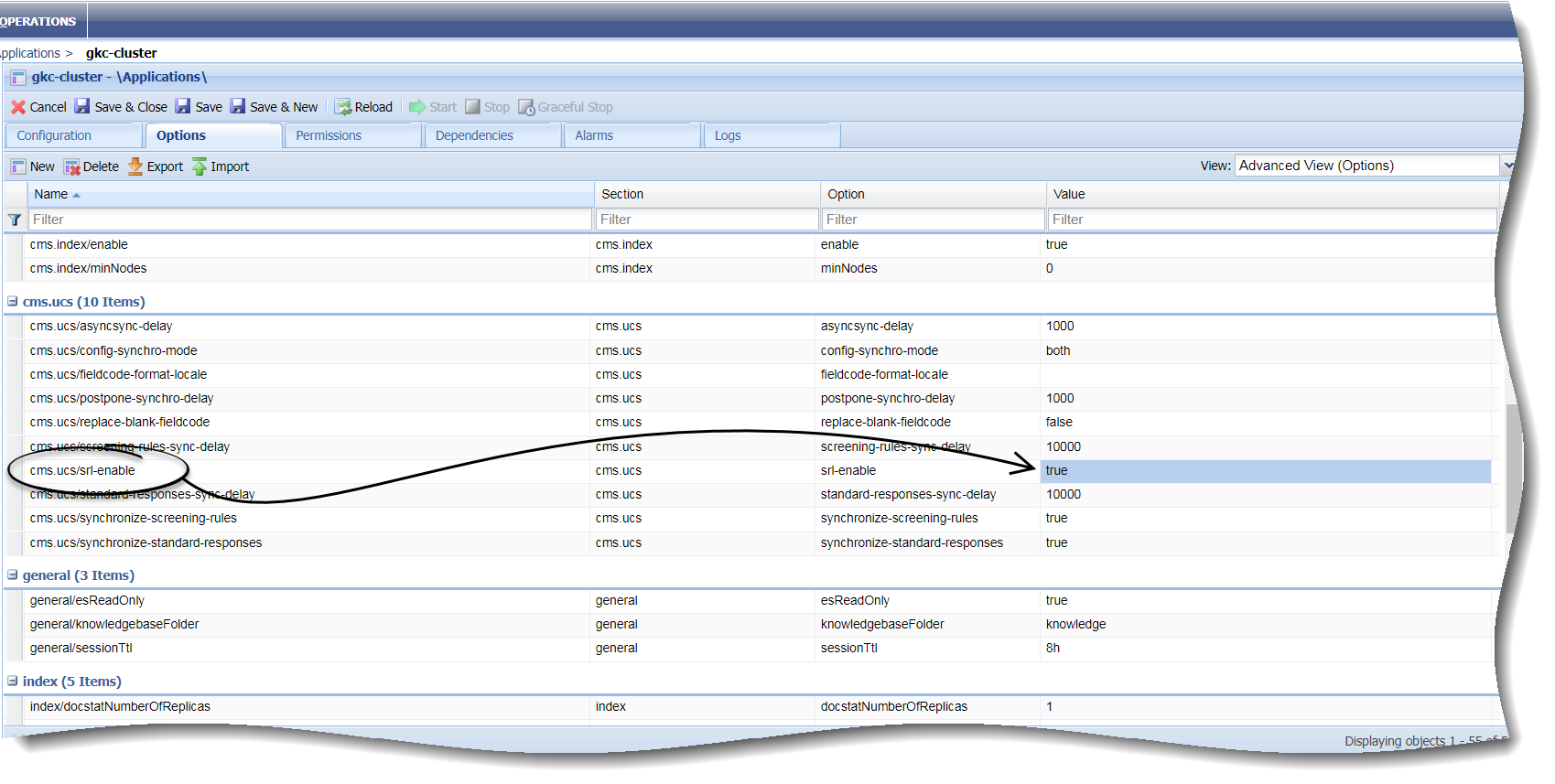The height and width of the screenshot is (784, 1555).
Task: Click the Save & Close disk icon
Action: click(x=82, y=107)
